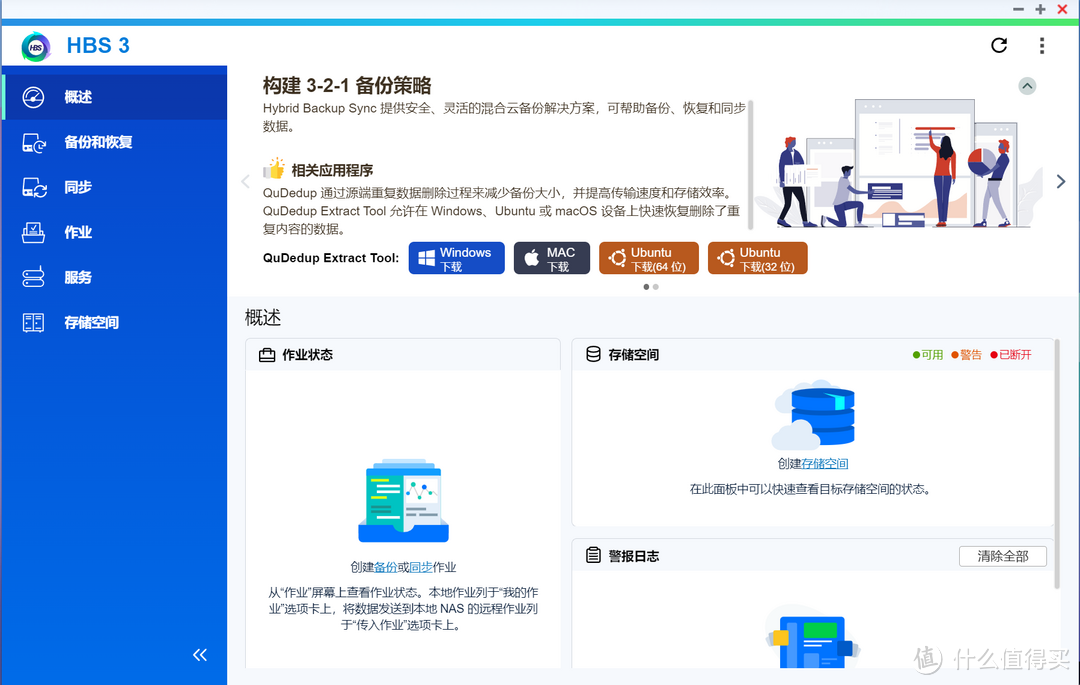
Task: Click the green 可用 status indicator
Action: pyautogui.click(x=928, y=354)
